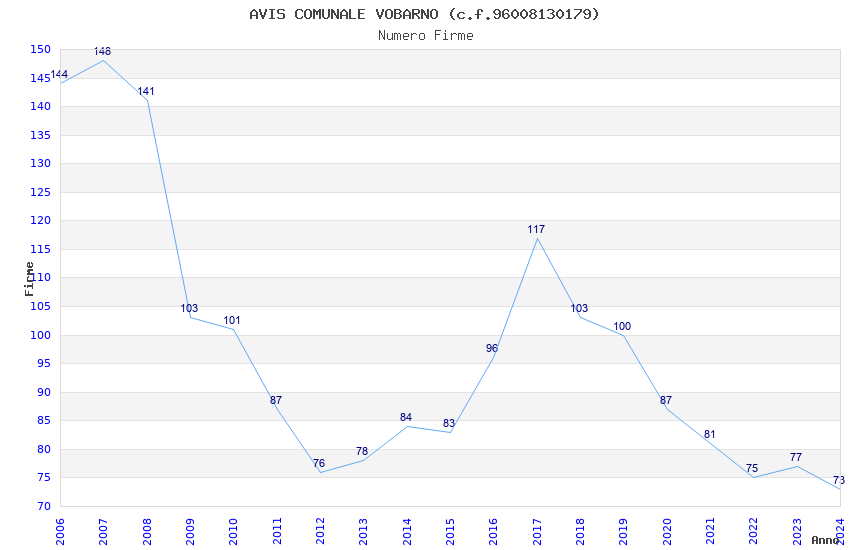Select the '100' data label at 2019
The width and height of the screenshot is (850, 550).
[x=622, y=326]
